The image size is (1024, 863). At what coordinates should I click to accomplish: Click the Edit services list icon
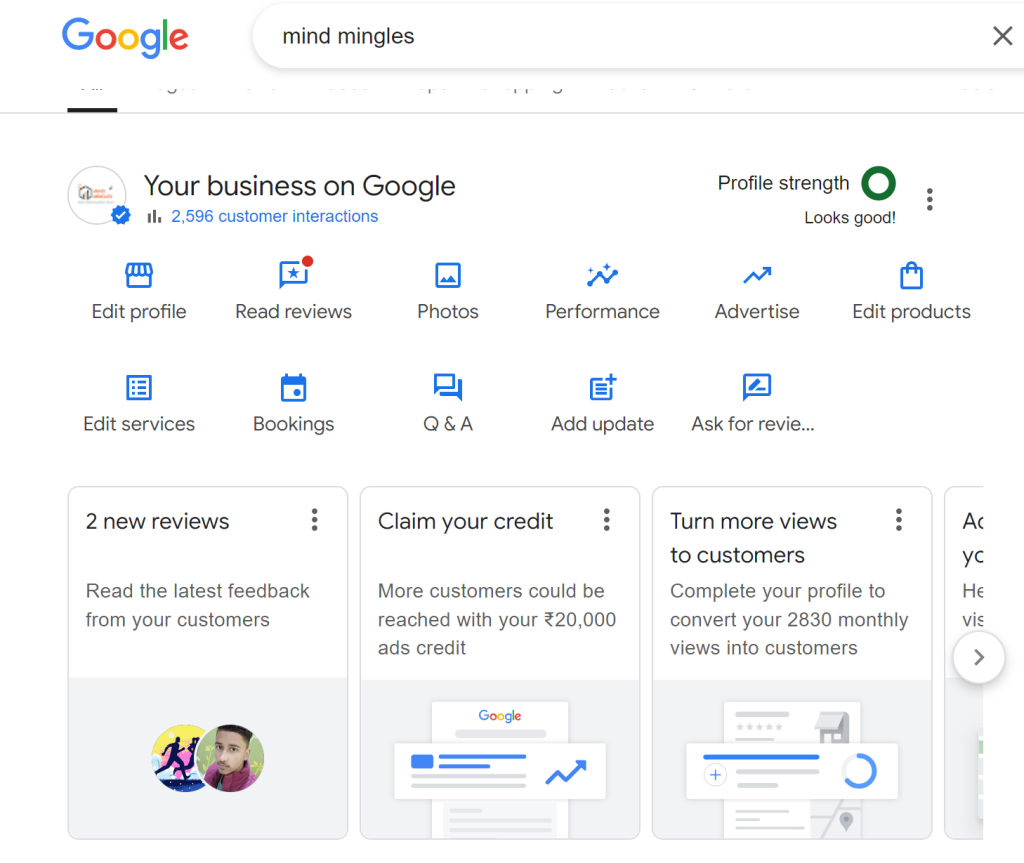click(139, 388)
